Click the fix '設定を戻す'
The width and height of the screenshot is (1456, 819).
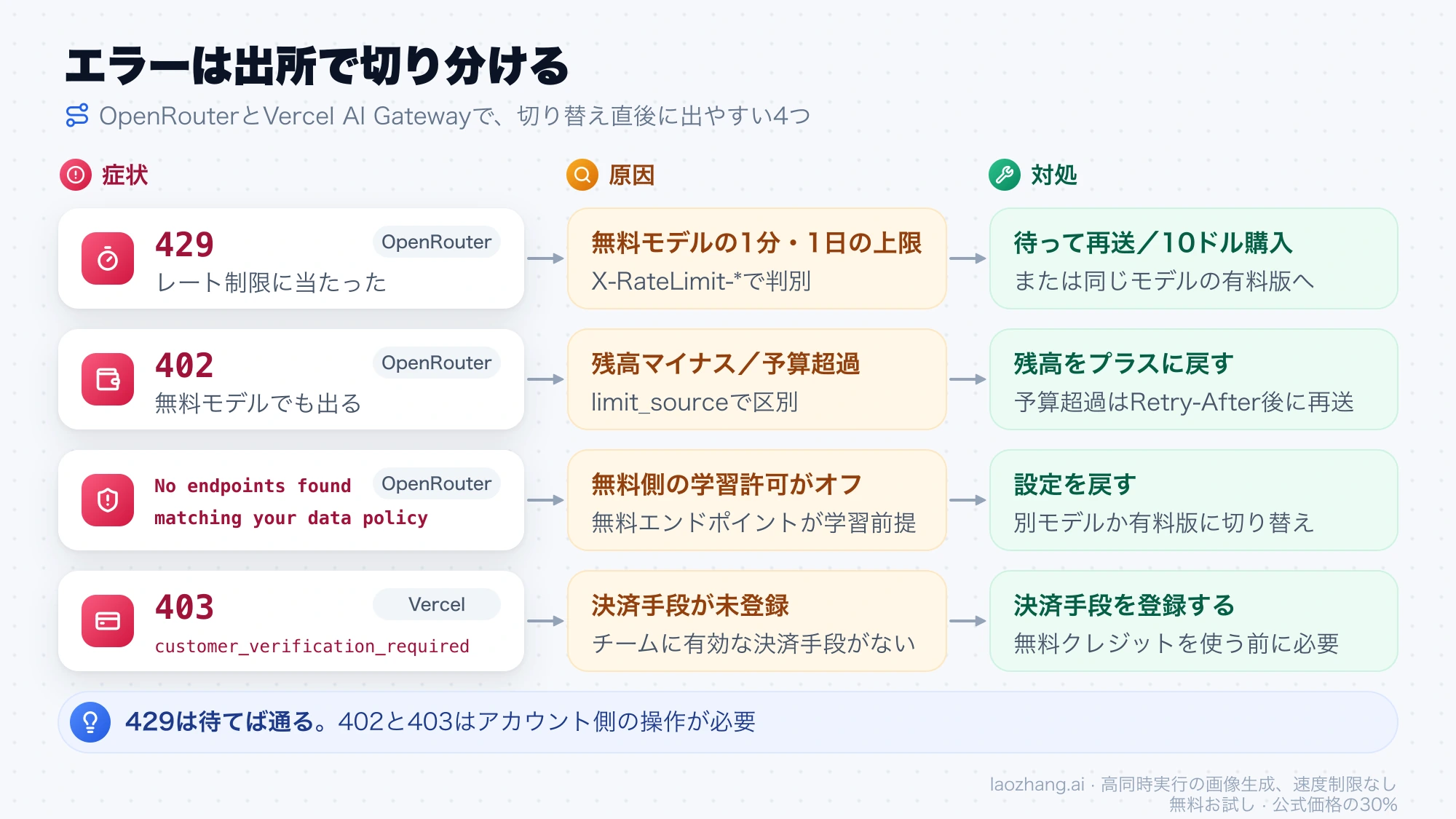coord(1075,484)
